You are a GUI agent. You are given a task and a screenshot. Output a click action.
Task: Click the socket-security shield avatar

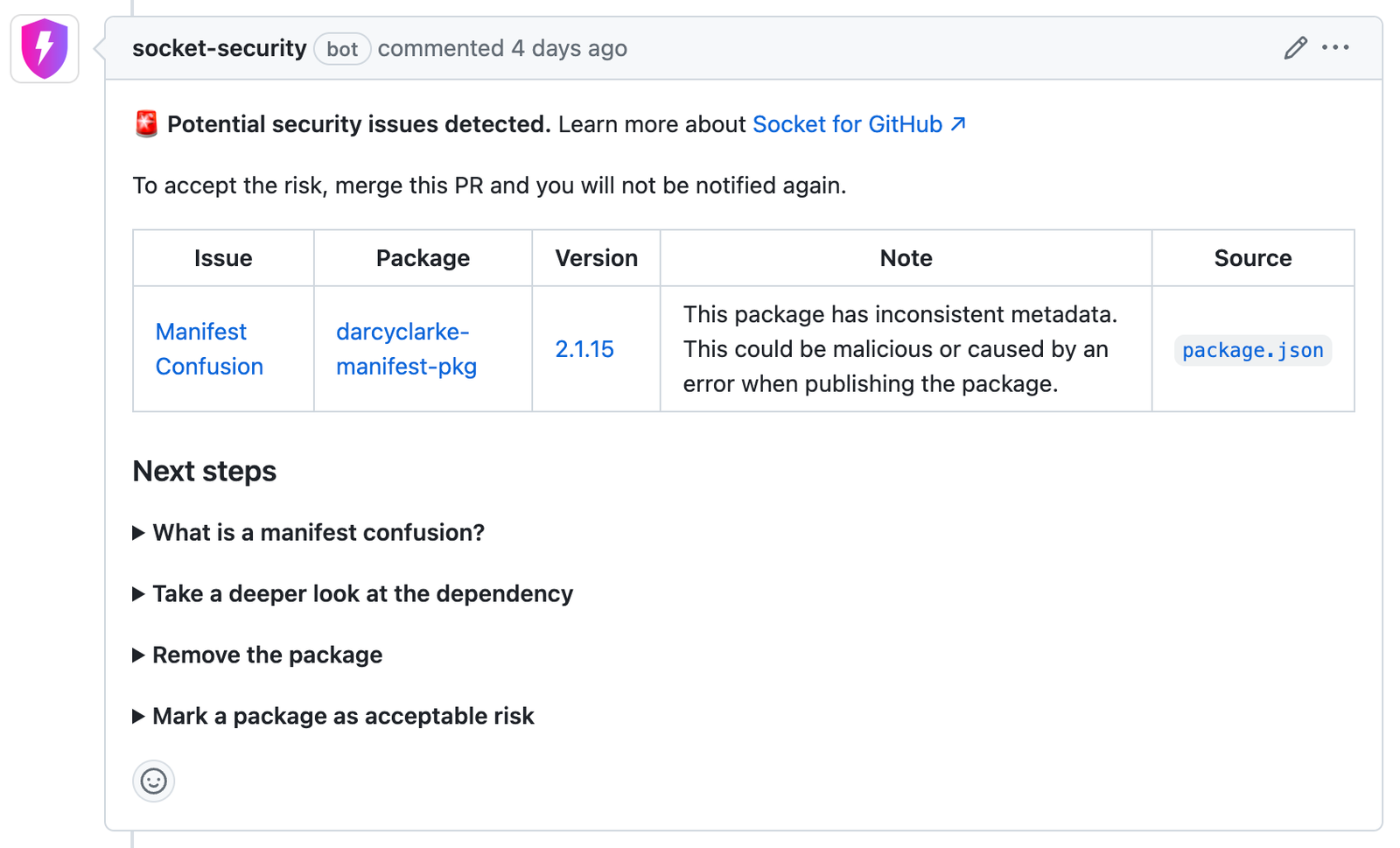pyautogui.click(x=45, y=49)
